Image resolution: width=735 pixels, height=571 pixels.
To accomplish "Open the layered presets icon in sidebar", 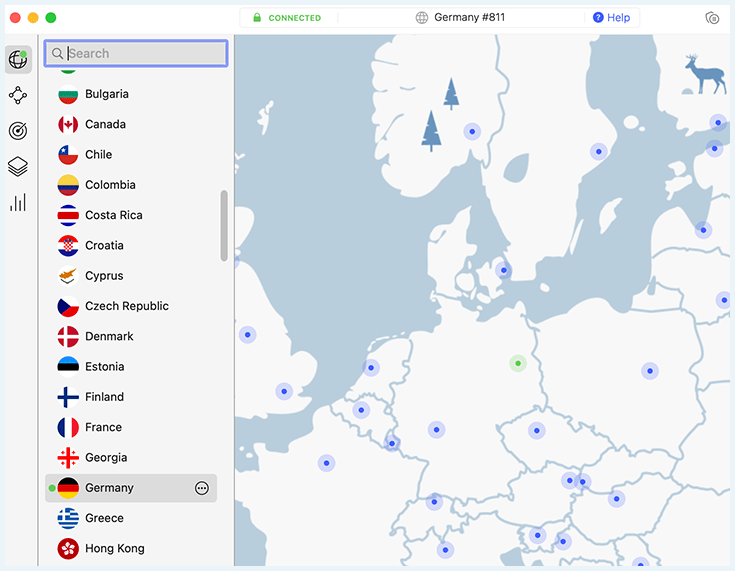I will point(18,166).
